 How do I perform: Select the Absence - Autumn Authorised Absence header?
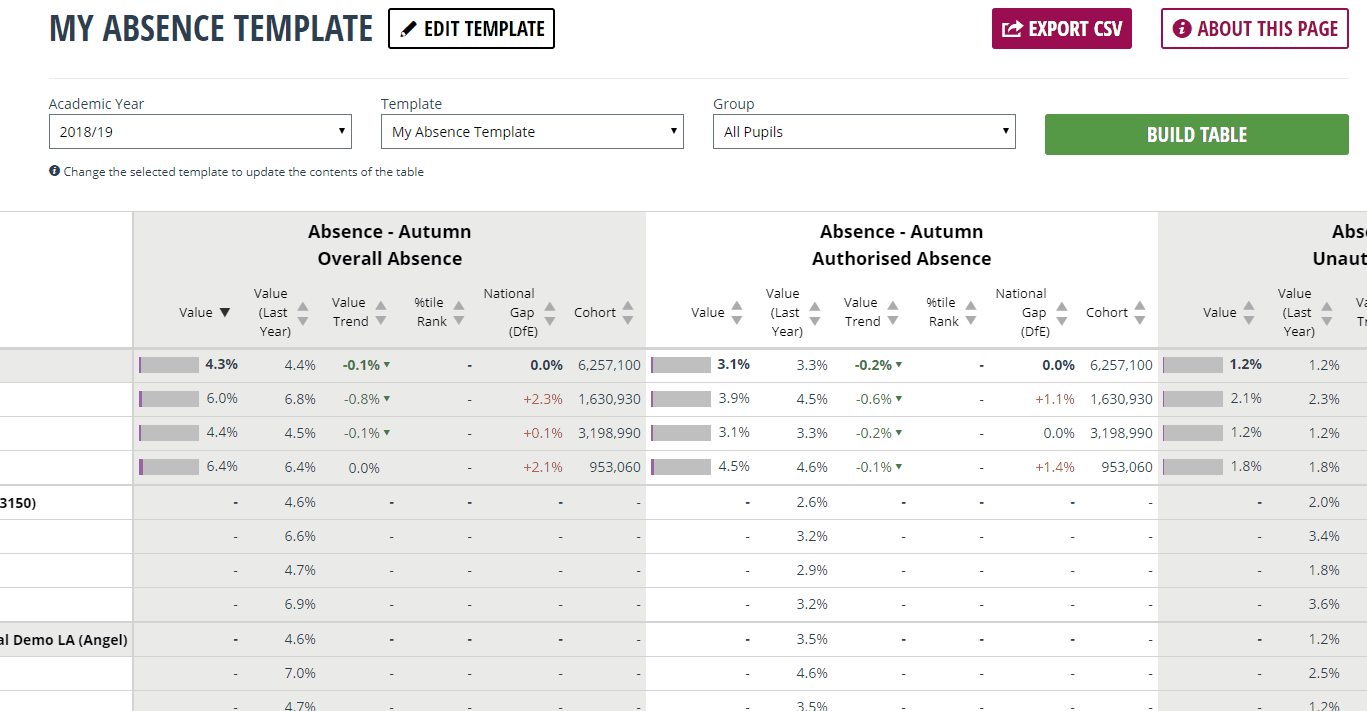tap(902, 245)
